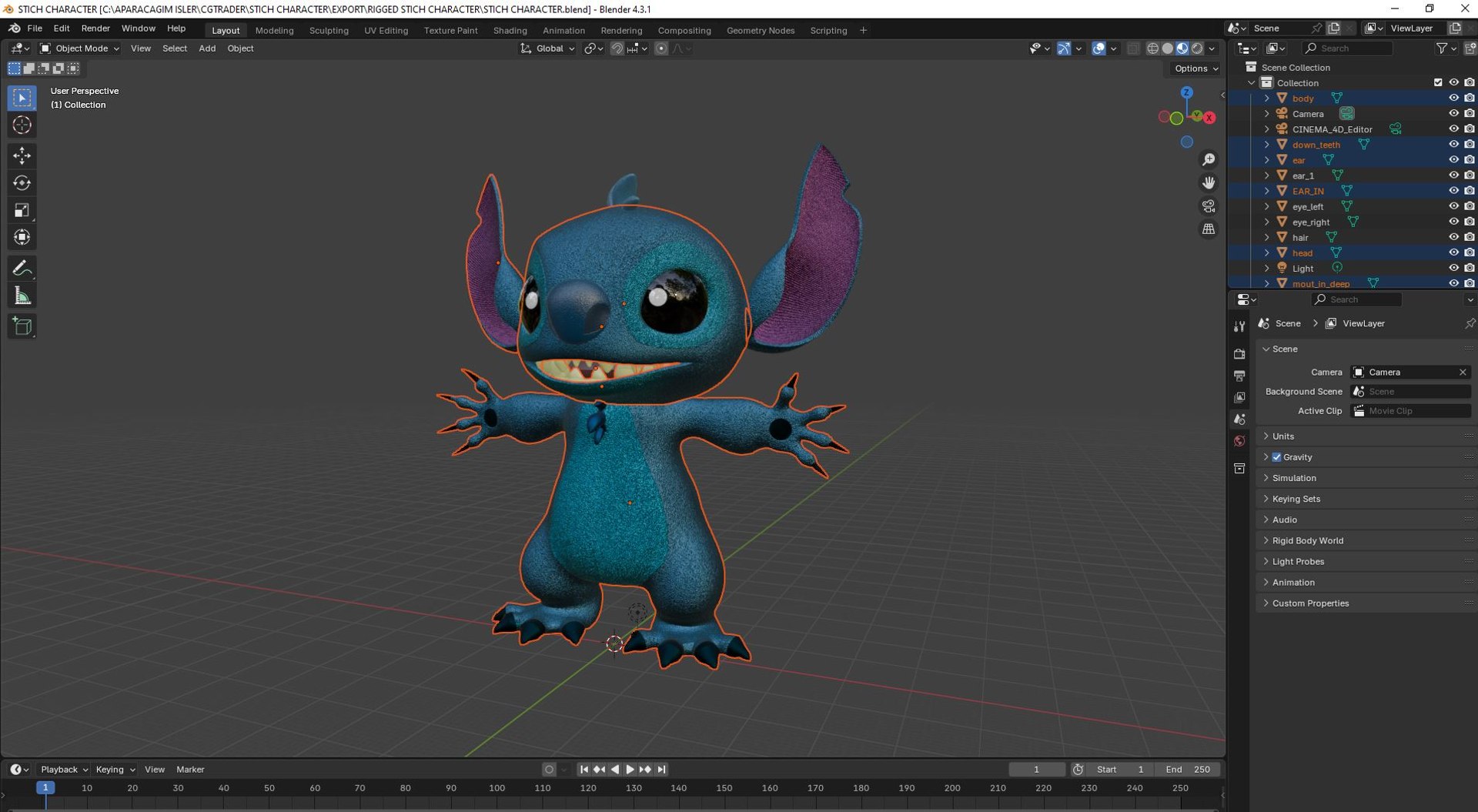
Task: Choose the Add Cube tool
Action: tap(22, 326)
